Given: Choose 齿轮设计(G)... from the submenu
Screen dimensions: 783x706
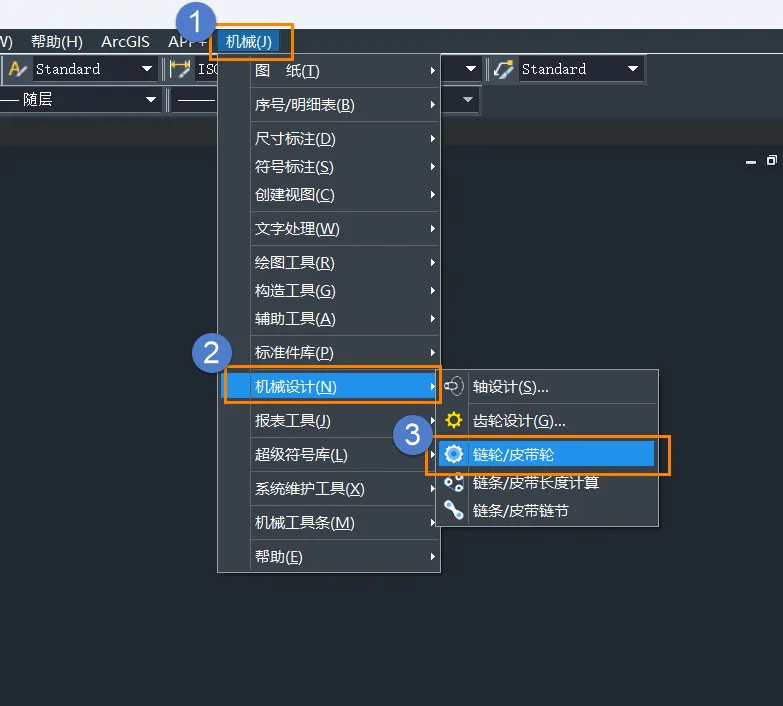Looking at the screenshot, I should click(x=547, y=420).
